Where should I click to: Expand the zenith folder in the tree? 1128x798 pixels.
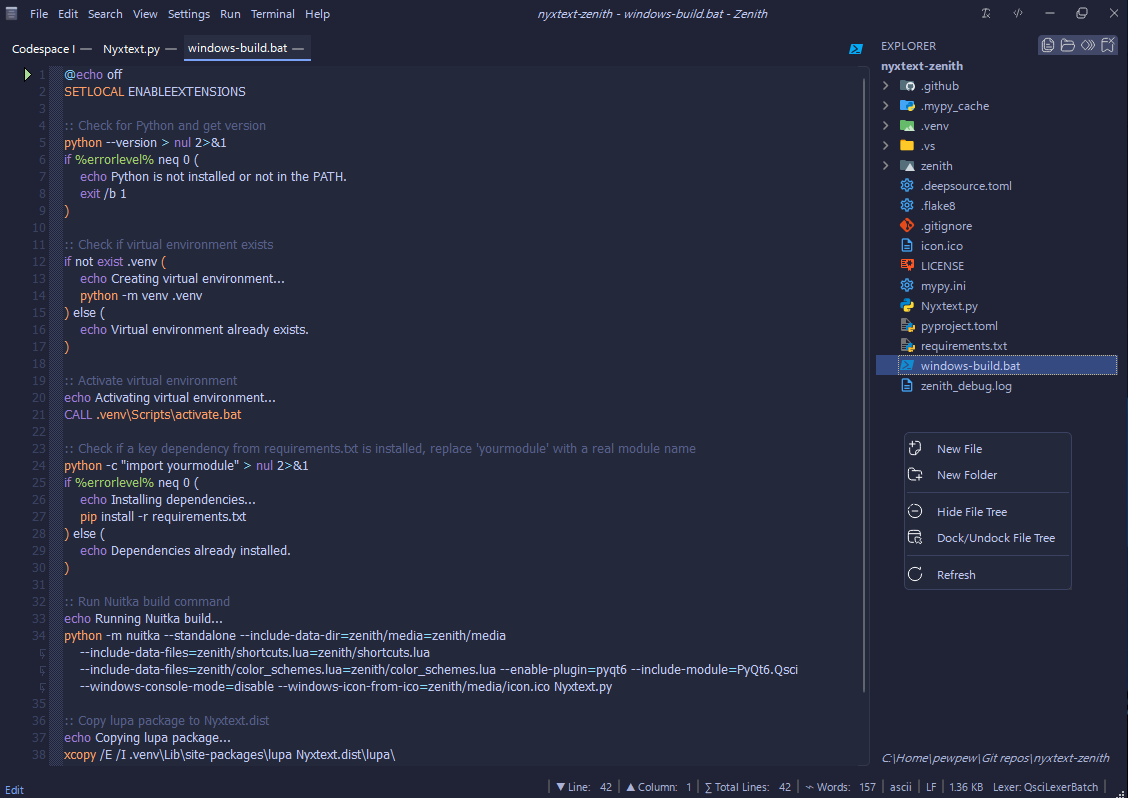click(x=886, y=166)
